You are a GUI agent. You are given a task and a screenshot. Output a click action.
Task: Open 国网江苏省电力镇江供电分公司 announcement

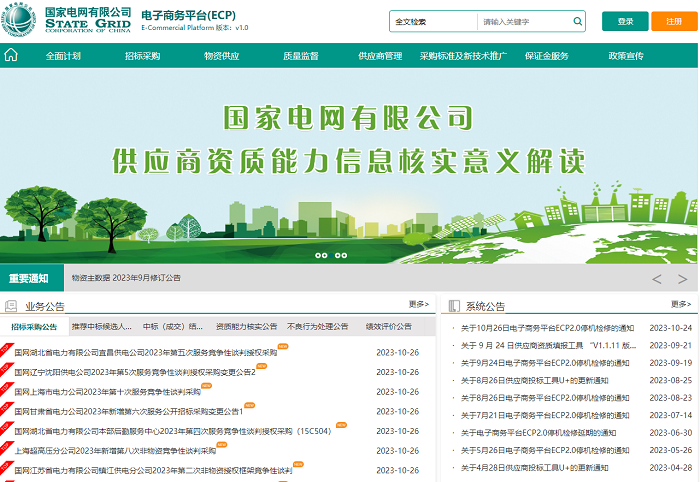(x=153, y=470)
